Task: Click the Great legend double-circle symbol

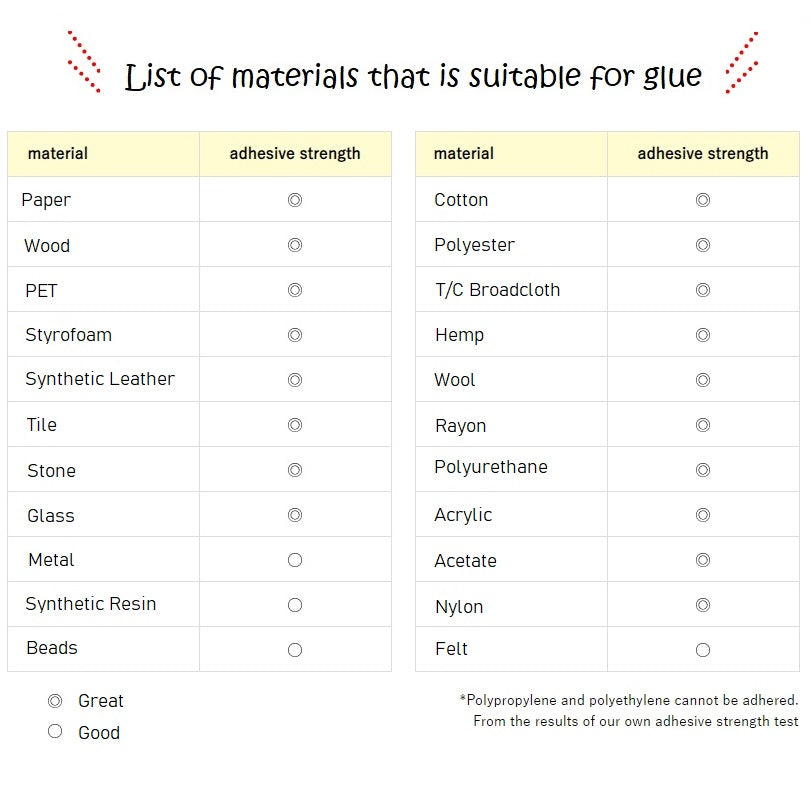Action: [55, 701]
